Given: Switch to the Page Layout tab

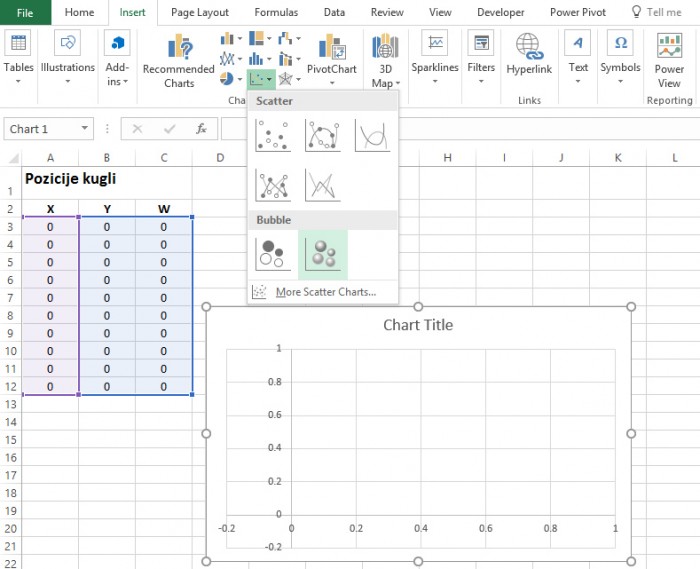Looking at the screenshot, I should pyautogui.click(x=199, y=13).
